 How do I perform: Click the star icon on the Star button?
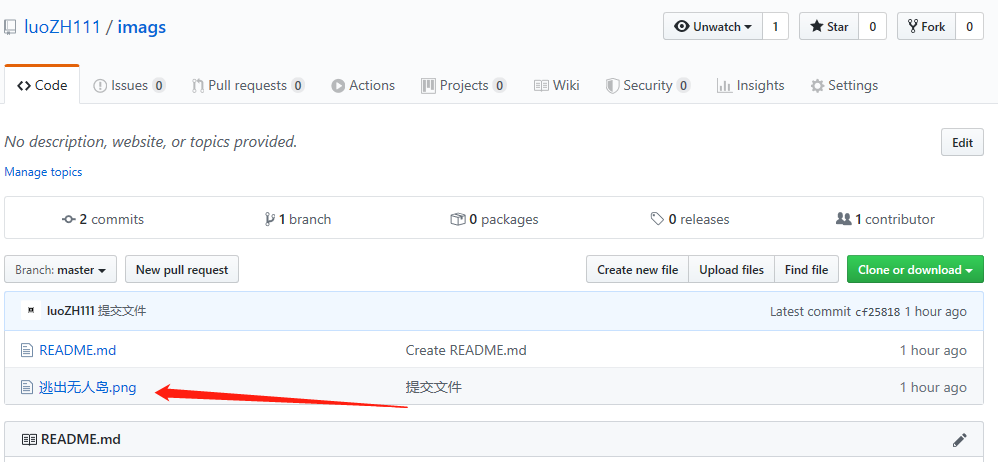[817, 27]
